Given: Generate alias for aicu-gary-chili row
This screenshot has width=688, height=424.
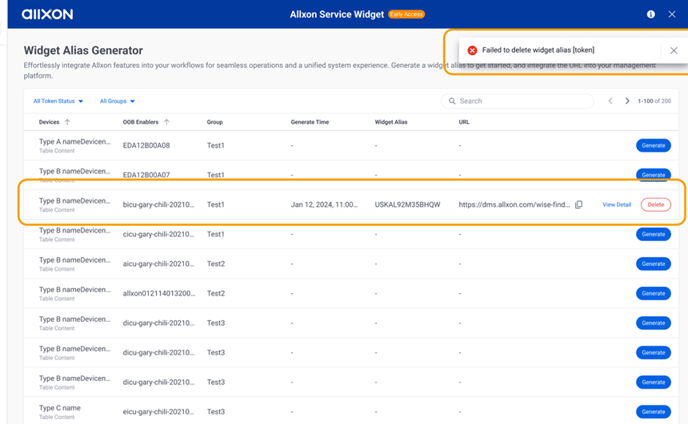Looking at the screenshot, I should 653,264.
